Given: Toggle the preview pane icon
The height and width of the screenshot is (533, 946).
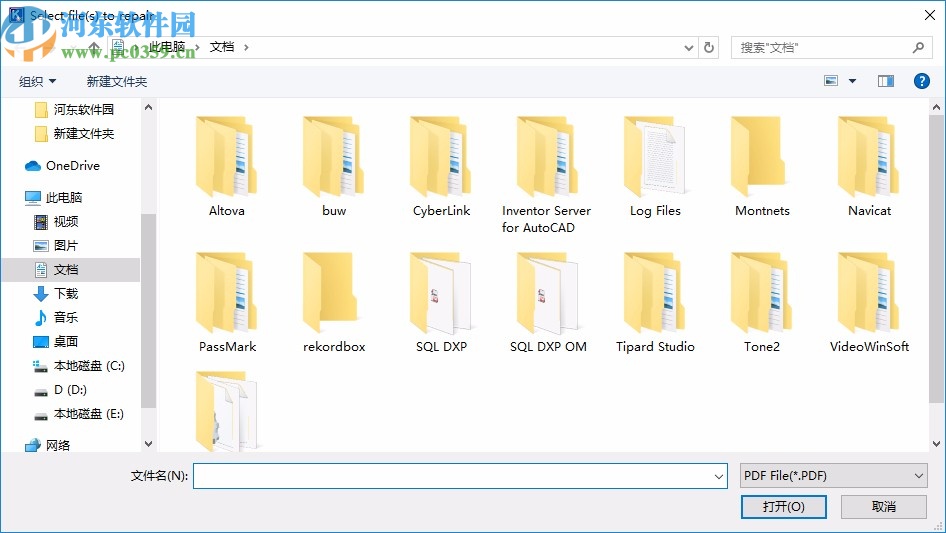Looking at the screenshot, I should (x=886, y=81).
